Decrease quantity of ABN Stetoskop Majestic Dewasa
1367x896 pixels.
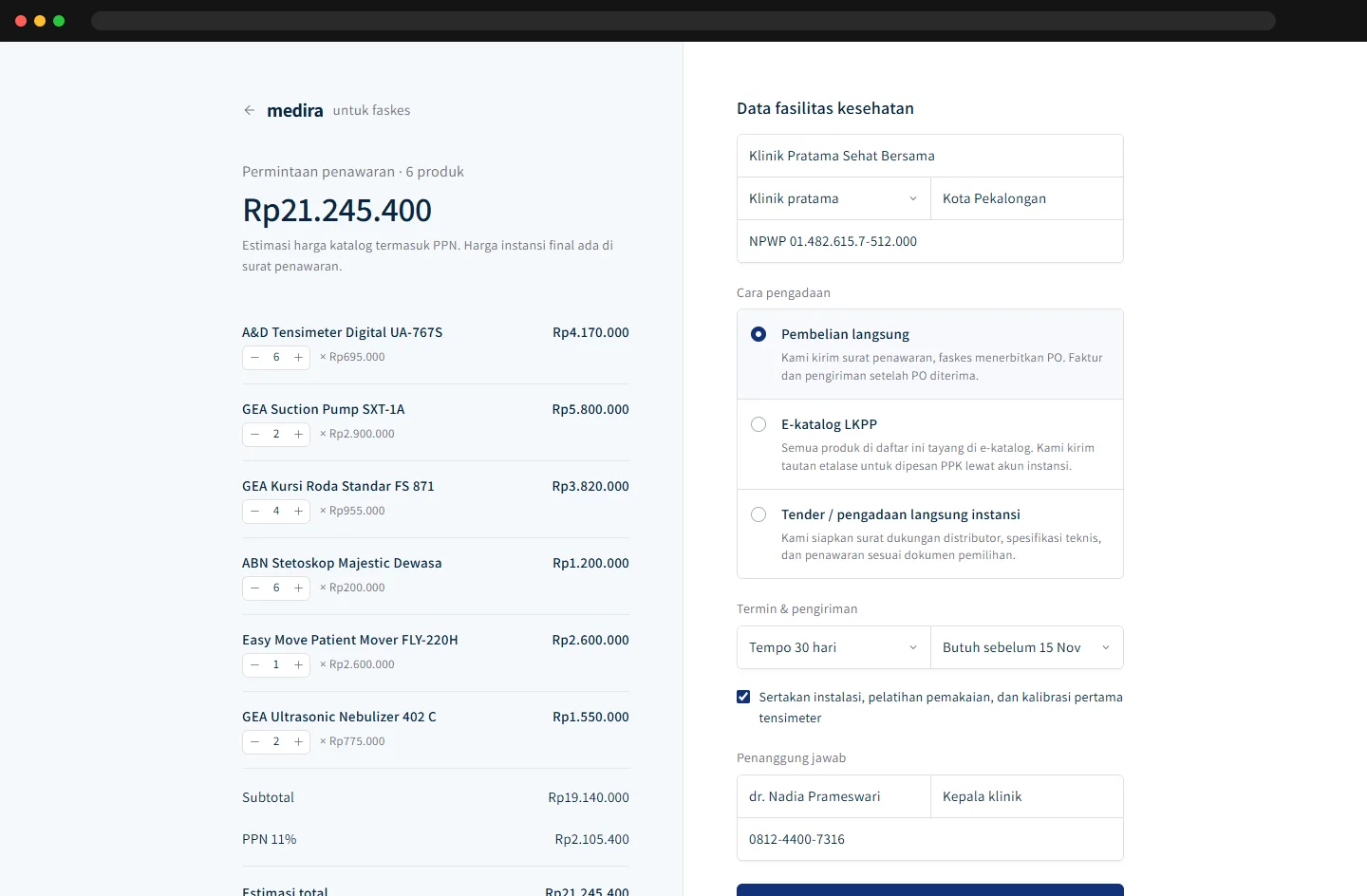(x=254, y=588)
